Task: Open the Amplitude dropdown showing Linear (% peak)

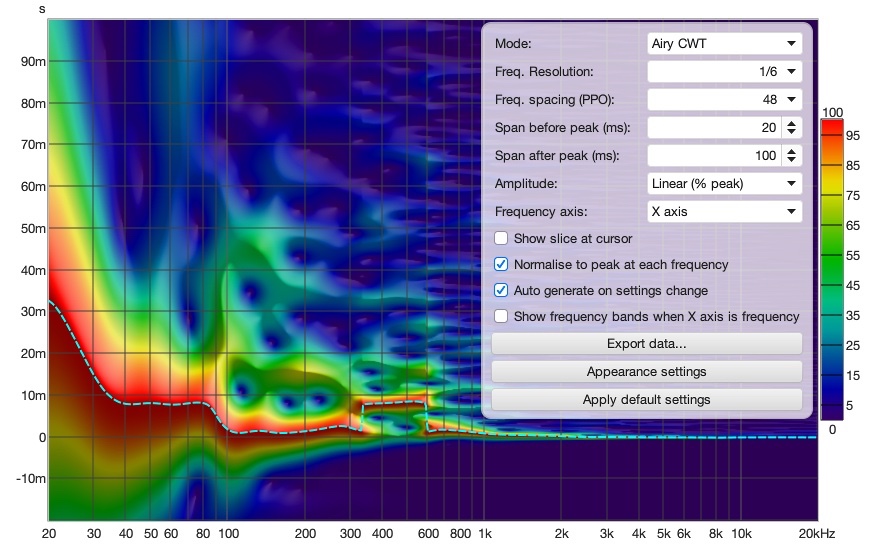Action: point(724,184)
